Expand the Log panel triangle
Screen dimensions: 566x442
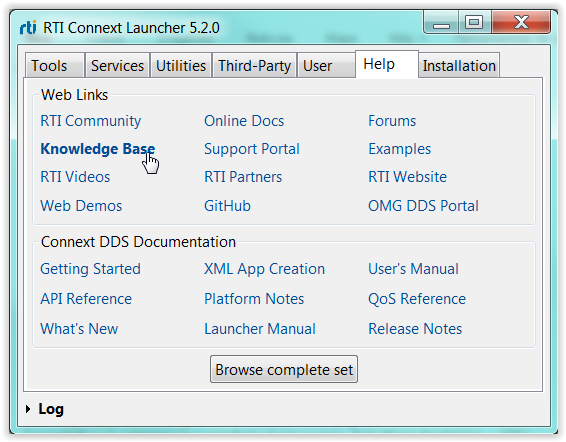tap(28, 409)
